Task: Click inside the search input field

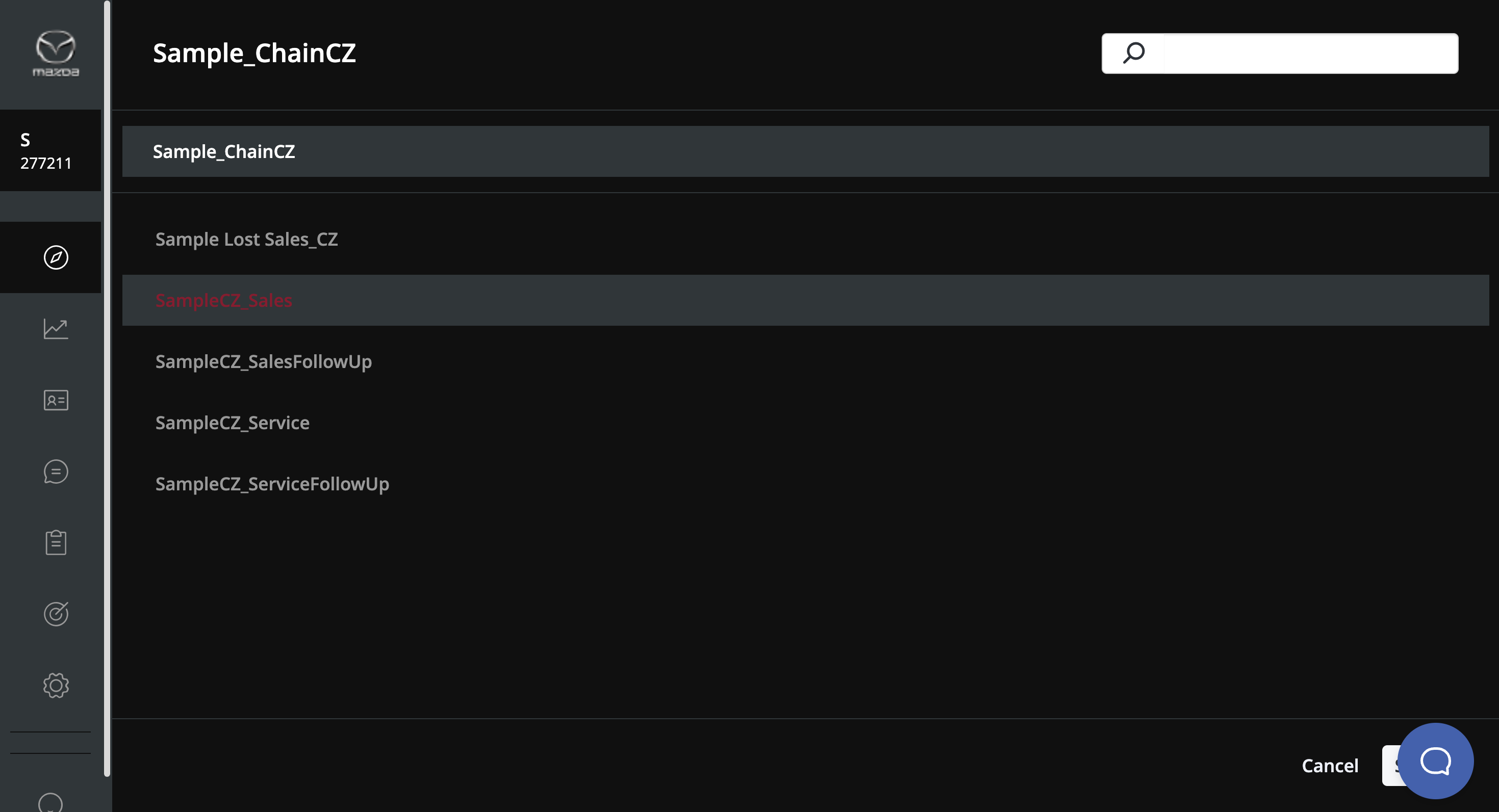Action: pyautogui.click(x=1309, y=54)
